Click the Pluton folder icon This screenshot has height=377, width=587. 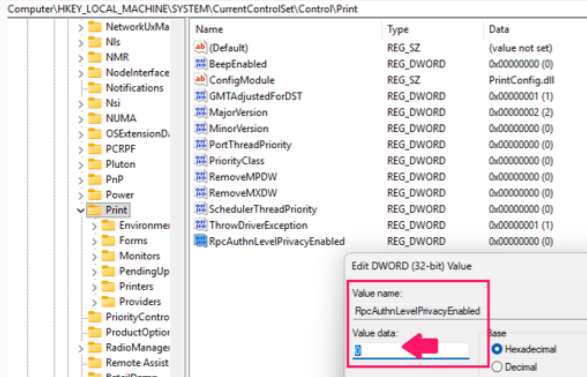click(95, 164)
